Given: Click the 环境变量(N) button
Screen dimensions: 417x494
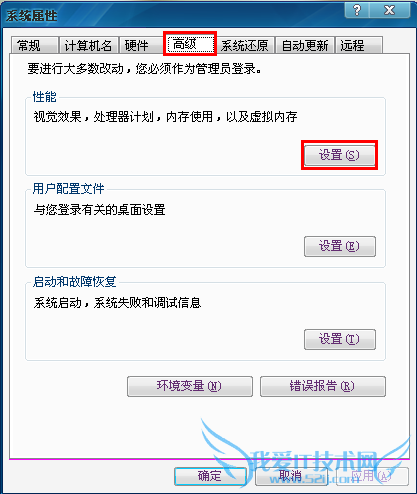Looking at the screenshot, I should click(190, 386).
